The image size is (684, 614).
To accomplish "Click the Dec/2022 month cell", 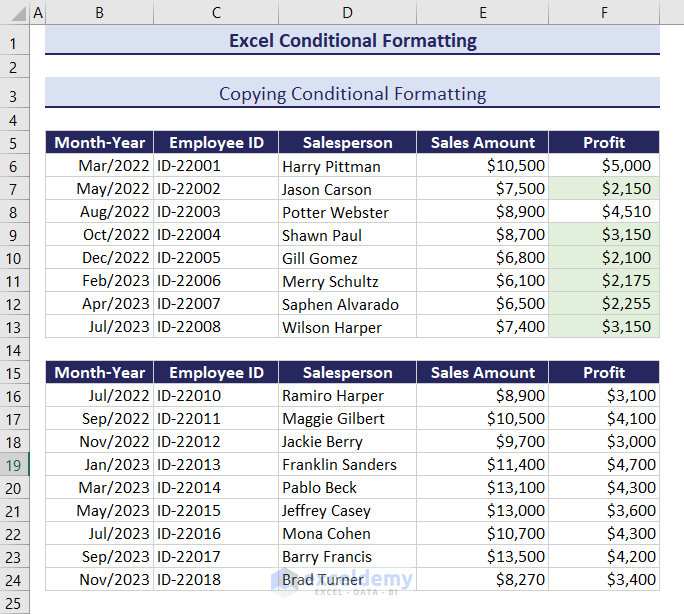I will [x=100, y=258].
